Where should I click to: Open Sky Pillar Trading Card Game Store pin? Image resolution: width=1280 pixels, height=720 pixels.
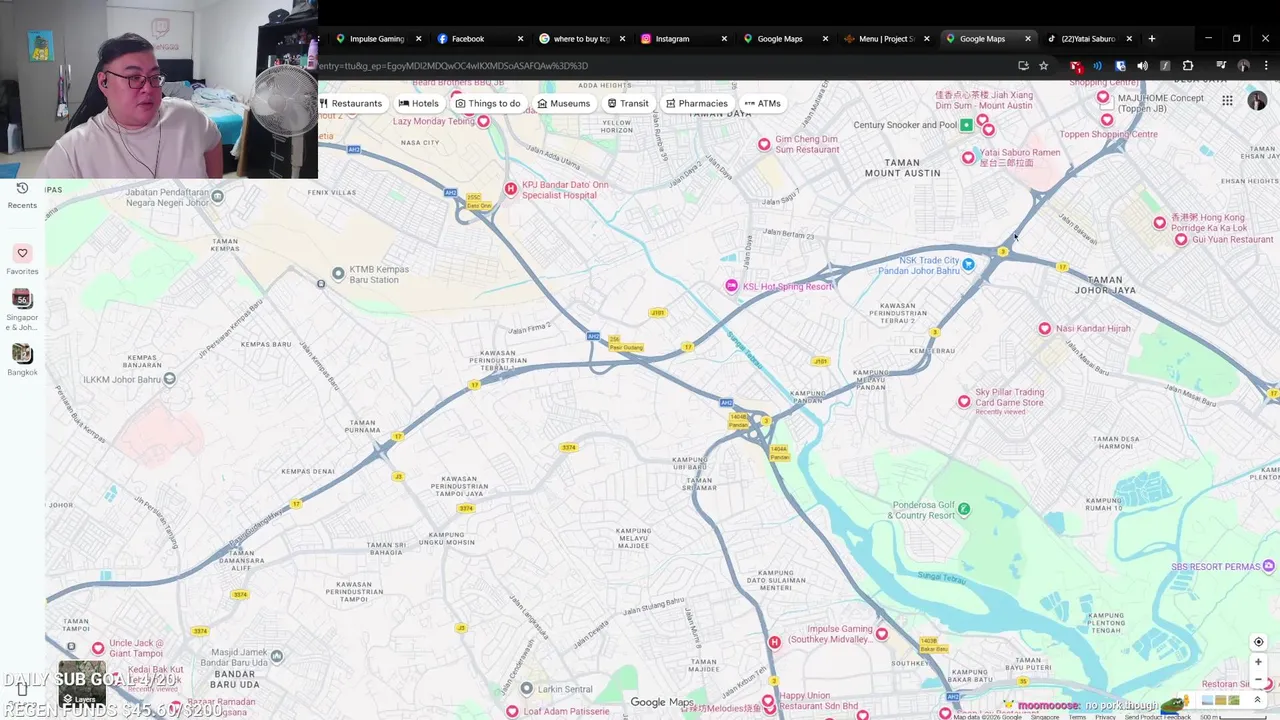pyautogui.click(x=964, y=401)
